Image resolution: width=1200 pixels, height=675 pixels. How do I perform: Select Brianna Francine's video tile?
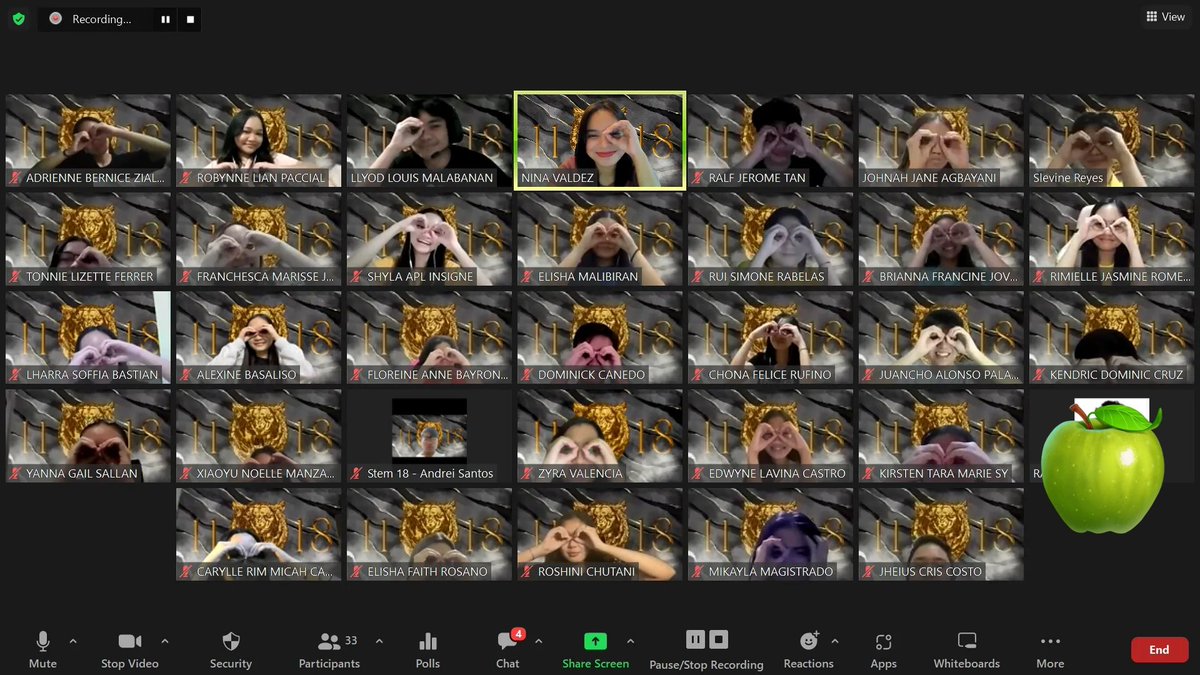(x=941, y=239)
